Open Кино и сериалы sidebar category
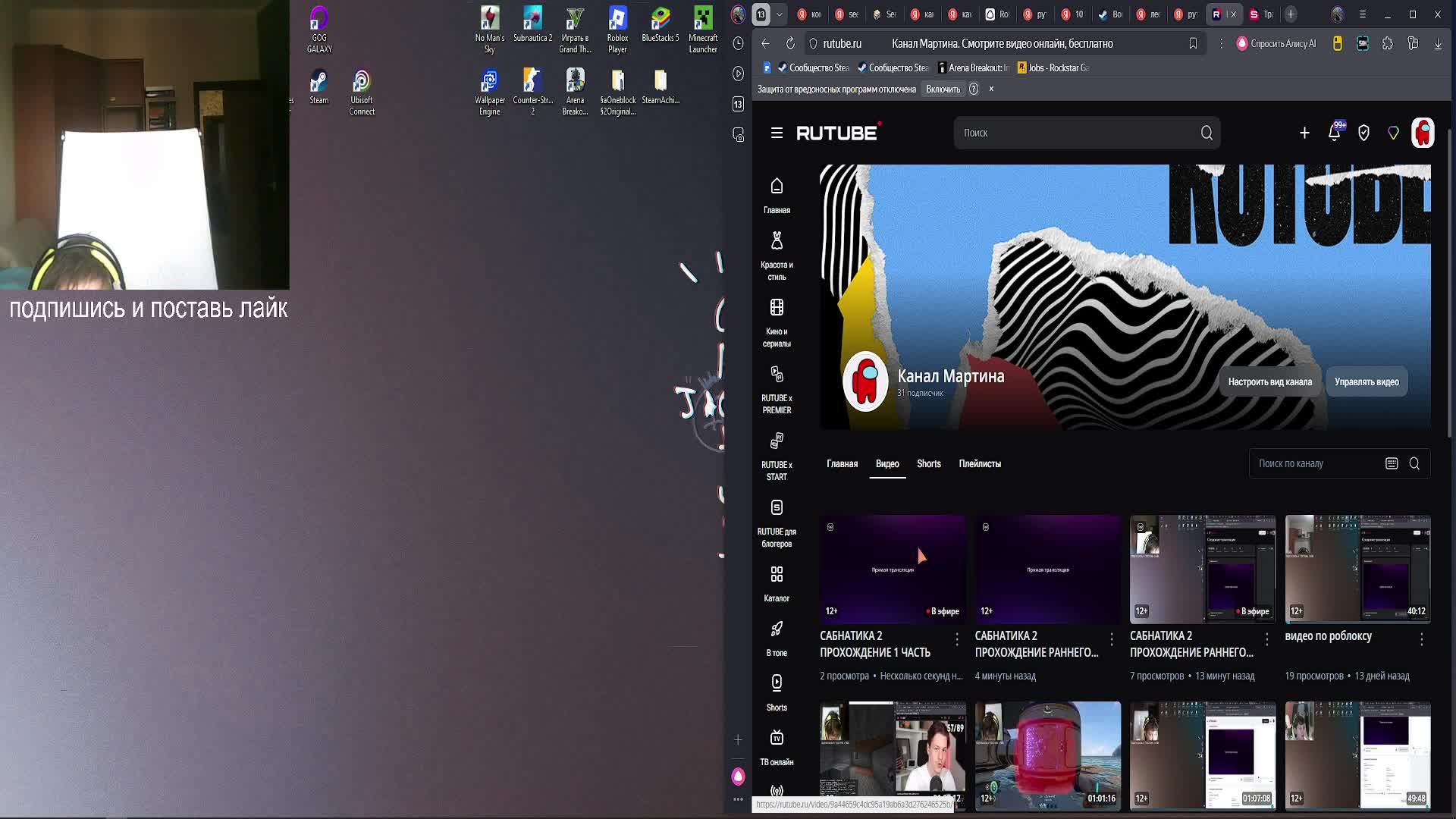The height and width of the screenshot is (819, 1456). coord(777,323)
